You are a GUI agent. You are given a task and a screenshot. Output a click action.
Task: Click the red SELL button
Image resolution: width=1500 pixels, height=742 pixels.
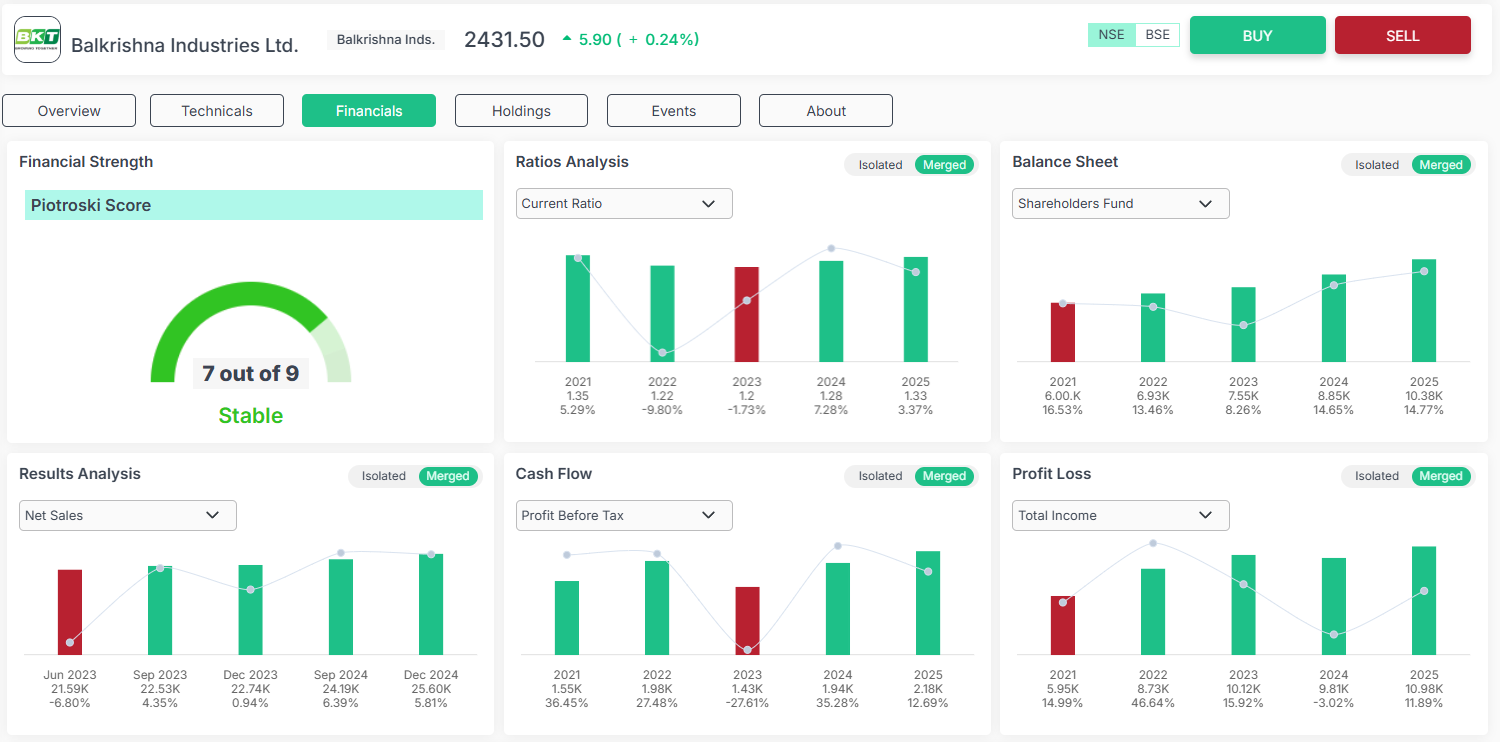coord(1403,35)
